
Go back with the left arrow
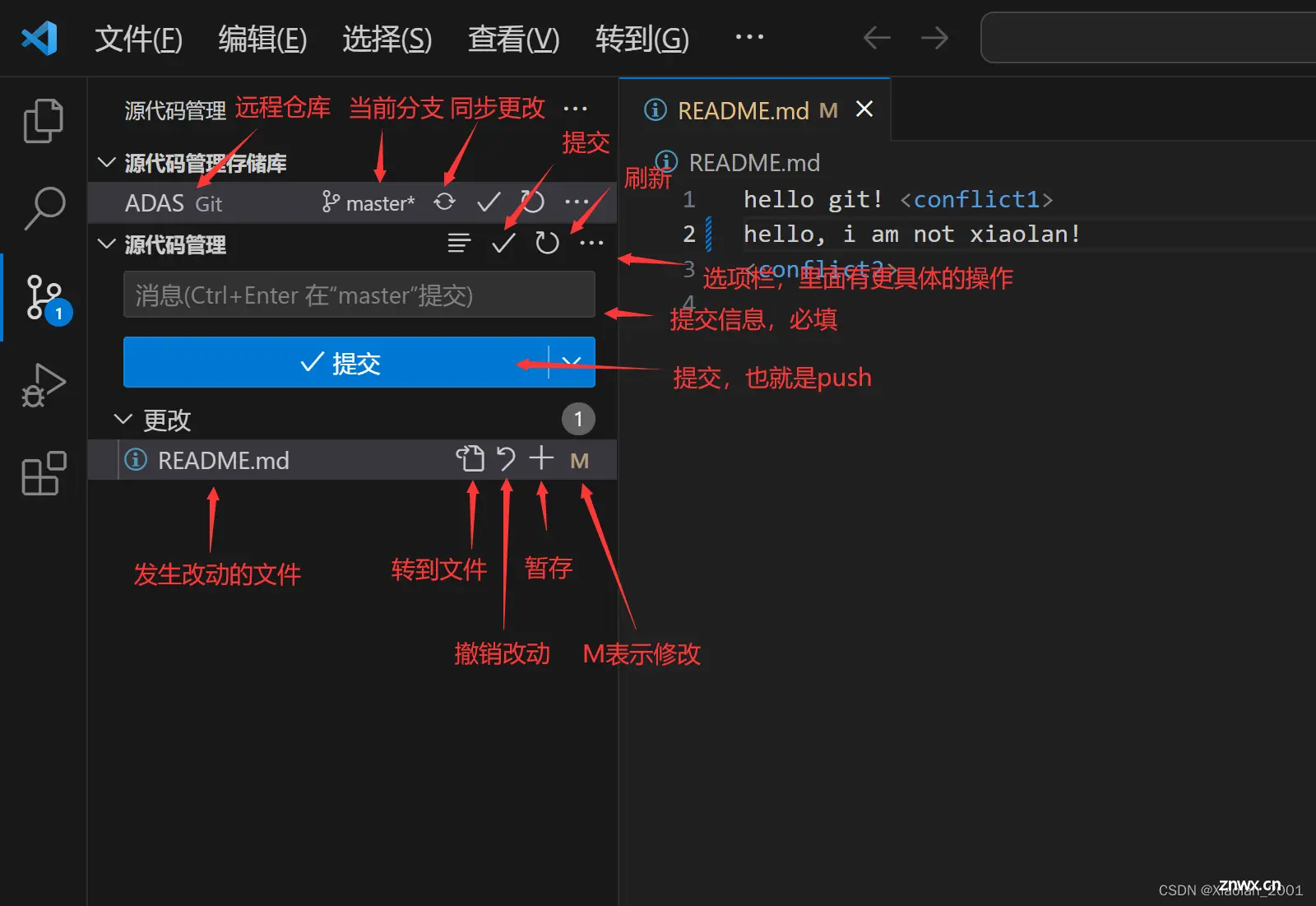pos(877,38)
